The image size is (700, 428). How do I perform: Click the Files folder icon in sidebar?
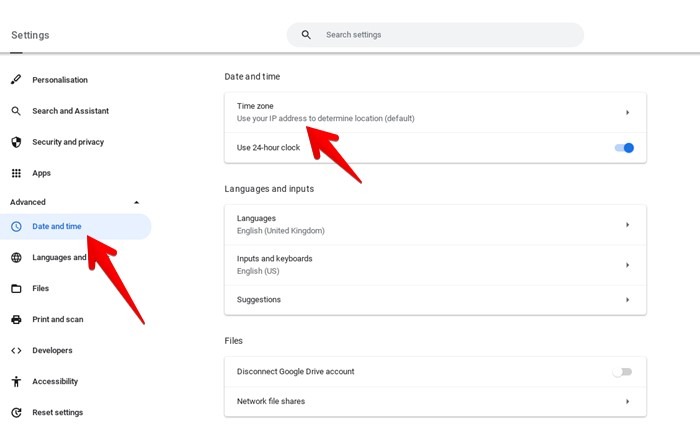(16, 288)
